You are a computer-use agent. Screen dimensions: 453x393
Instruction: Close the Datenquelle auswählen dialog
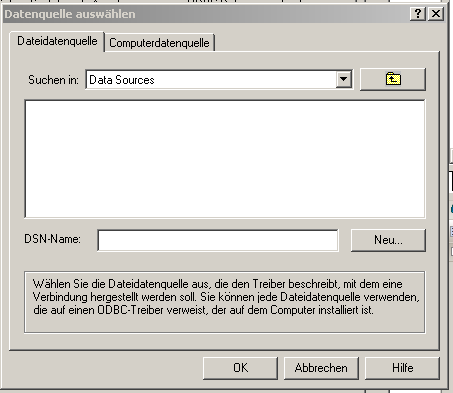(436, 14)
